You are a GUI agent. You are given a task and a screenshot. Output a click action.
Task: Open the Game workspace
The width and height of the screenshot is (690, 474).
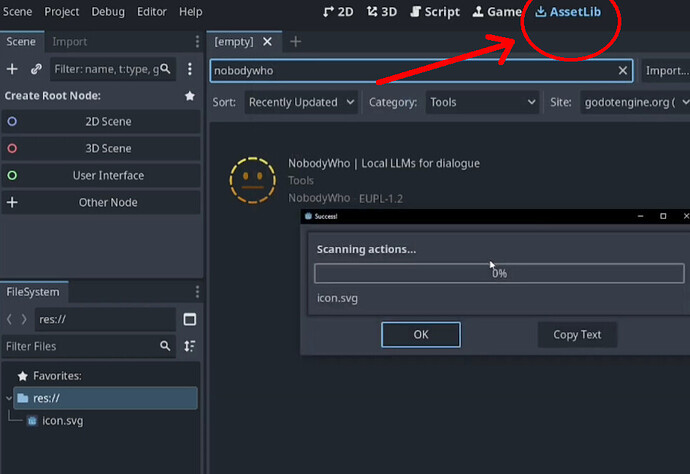[x=497, y=12]
